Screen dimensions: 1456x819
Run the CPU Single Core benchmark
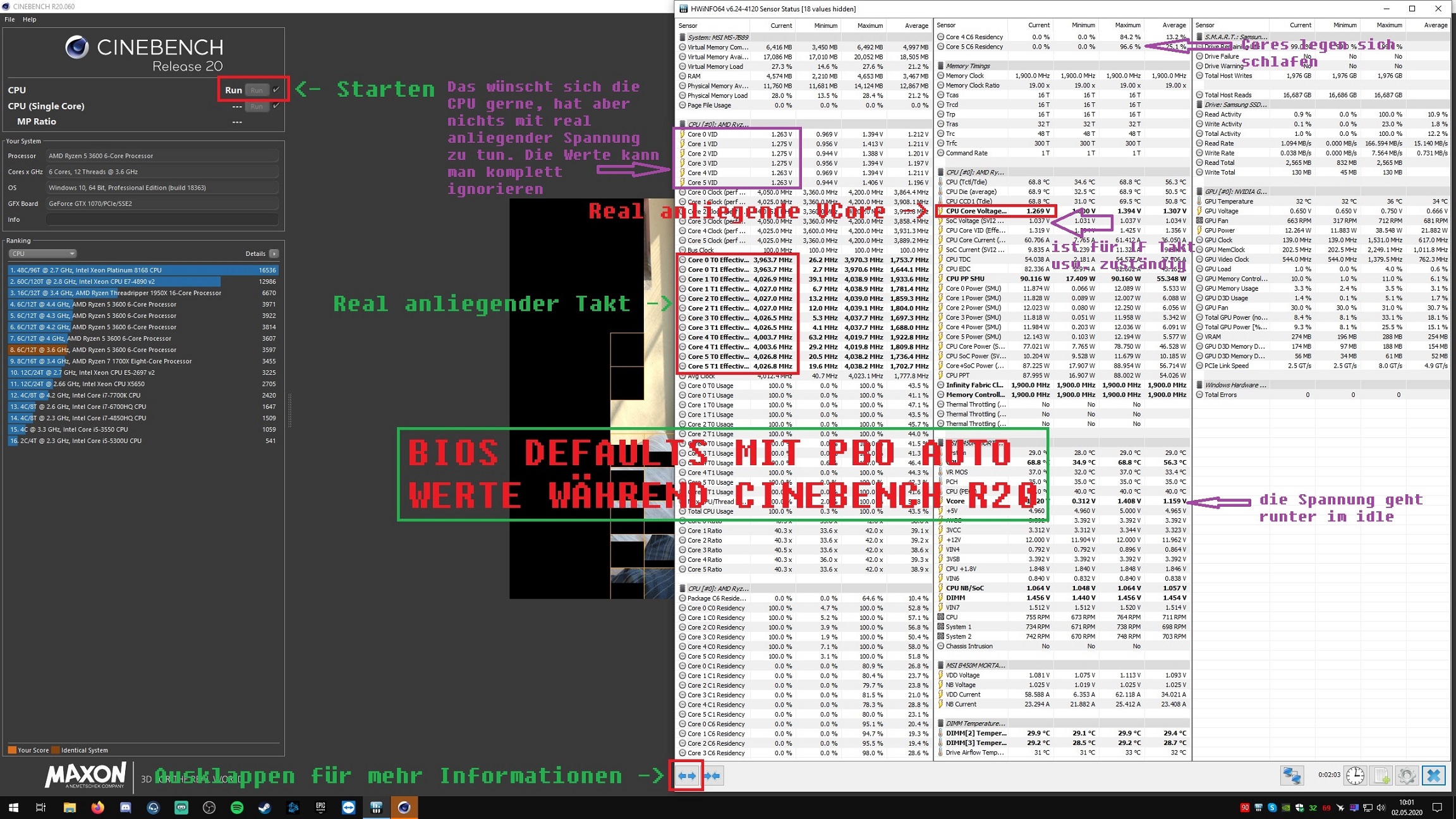tap(257, 106)
